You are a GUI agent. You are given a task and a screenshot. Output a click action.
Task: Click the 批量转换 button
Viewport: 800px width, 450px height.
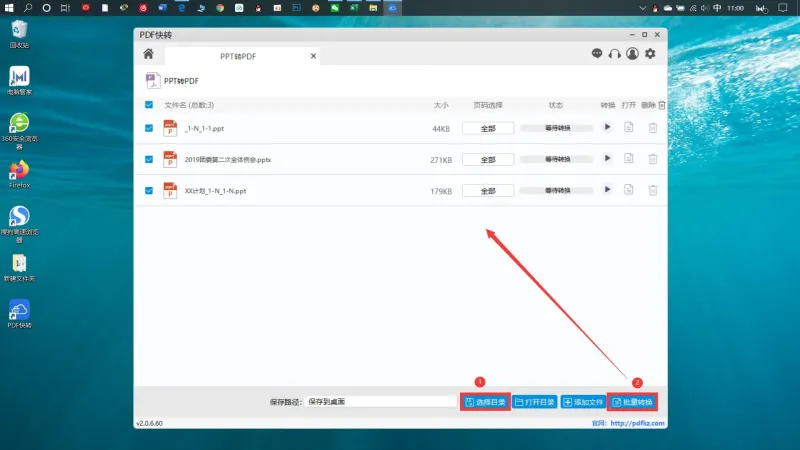pyautogui.click(x=632, y=402)
